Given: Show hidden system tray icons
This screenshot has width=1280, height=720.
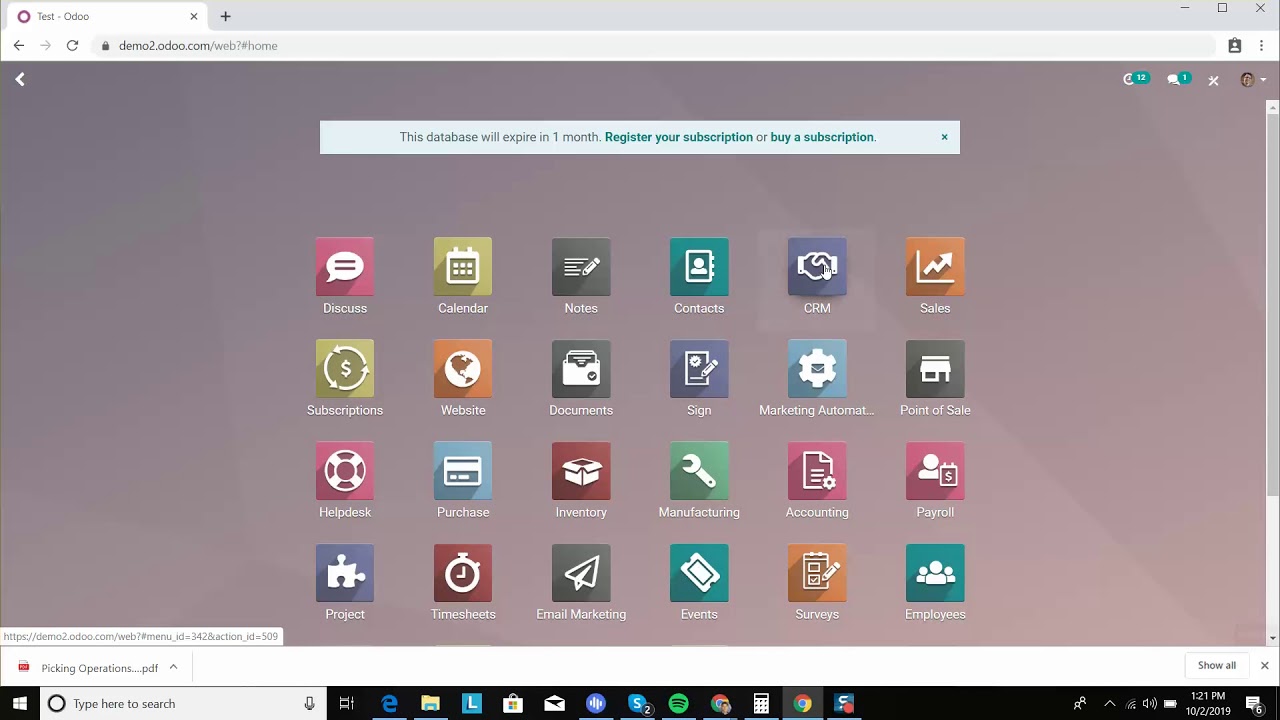Looking at the screenshot, I should coord(1109,703).
